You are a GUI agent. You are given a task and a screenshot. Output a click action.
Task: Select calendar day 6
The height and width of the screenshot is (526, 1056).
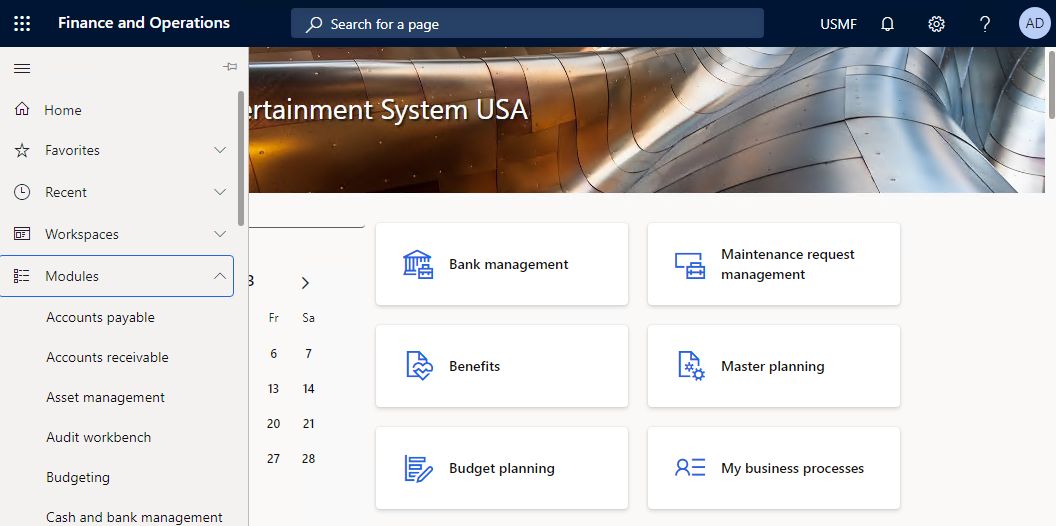273,354
